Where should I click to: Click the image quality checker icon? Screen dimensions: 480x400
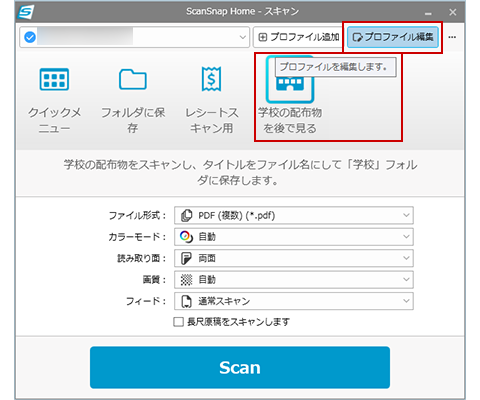(x=186, y=280)
